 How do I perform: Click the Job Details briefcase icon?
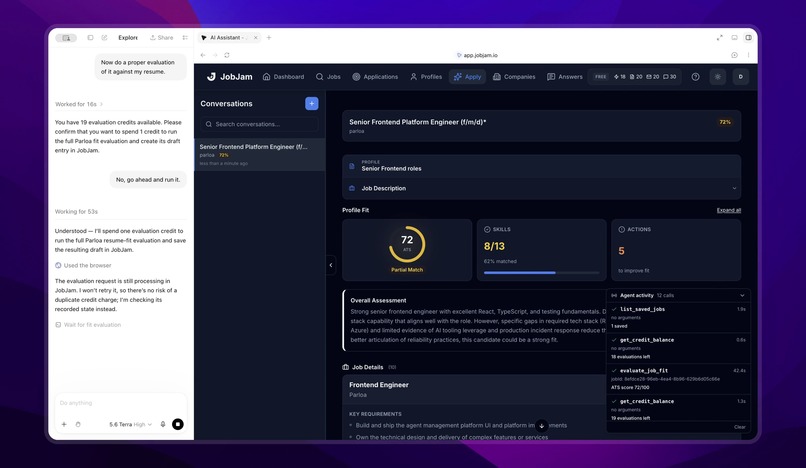[x=345, y=367]
